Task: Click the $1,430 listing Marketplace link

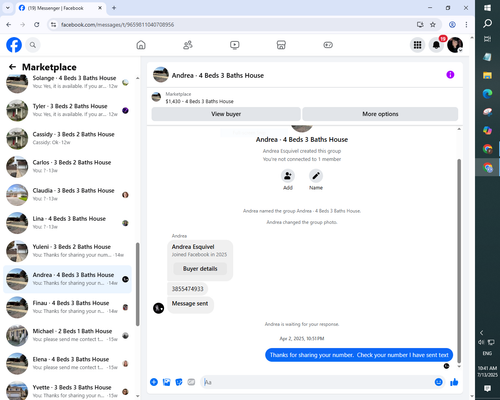Action: (199, 101)
